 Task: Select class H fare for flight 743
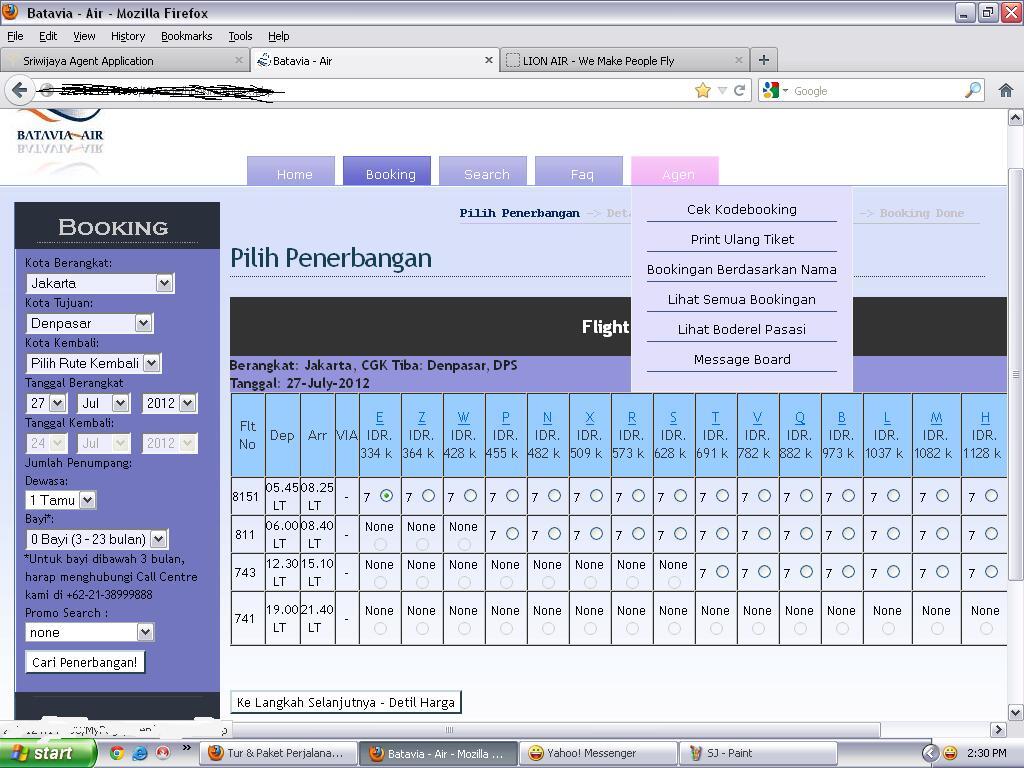pos(991,572)
